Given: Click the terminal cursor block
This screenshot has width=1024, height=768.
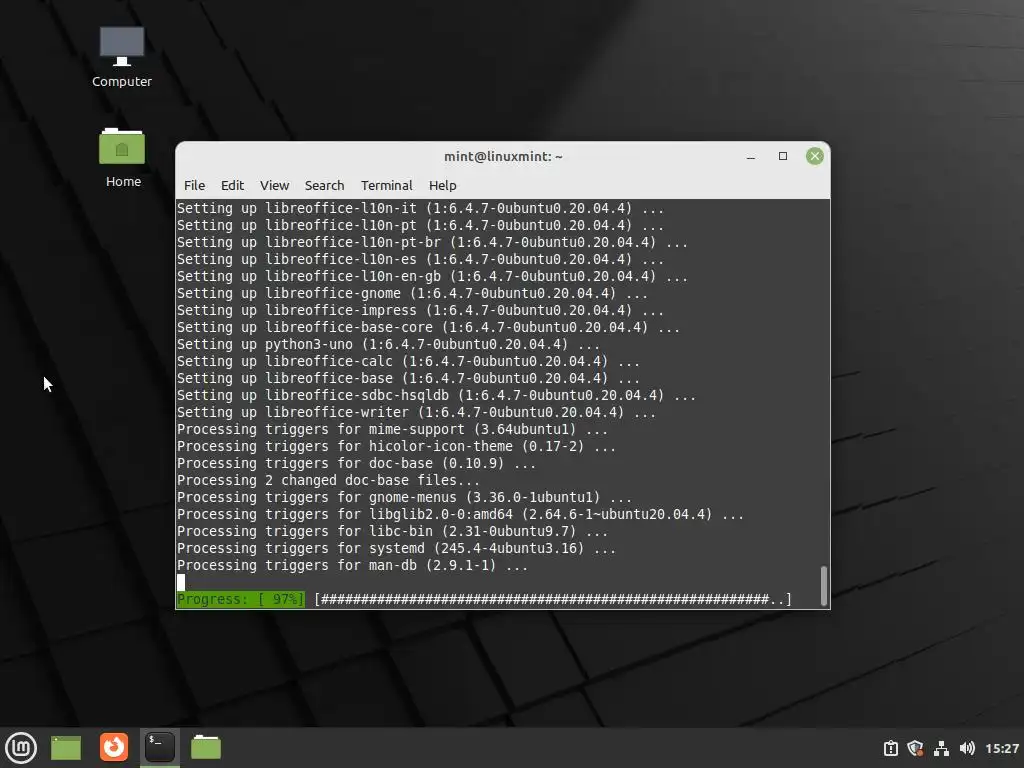Looking at the screenshot, I should [x=181, y=582].
